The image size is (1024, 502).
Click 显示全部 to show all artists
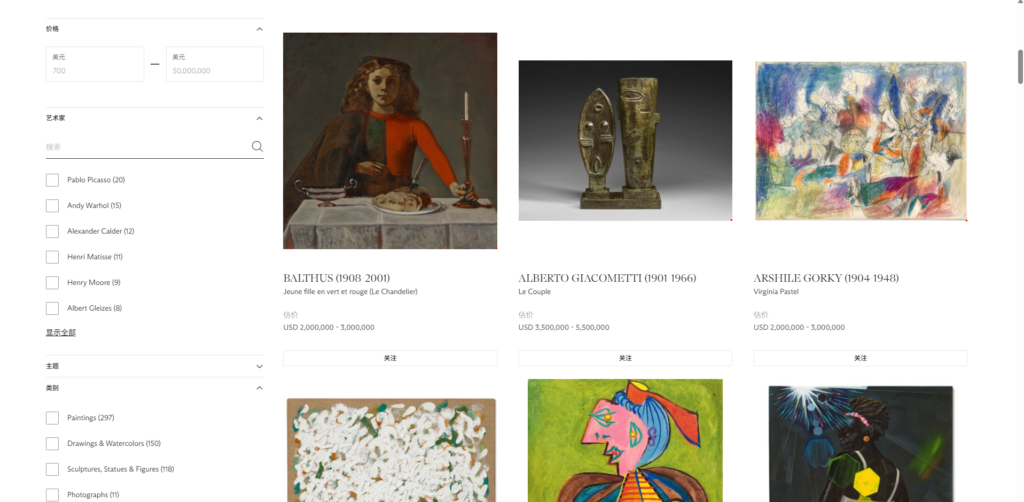[61, 333]
